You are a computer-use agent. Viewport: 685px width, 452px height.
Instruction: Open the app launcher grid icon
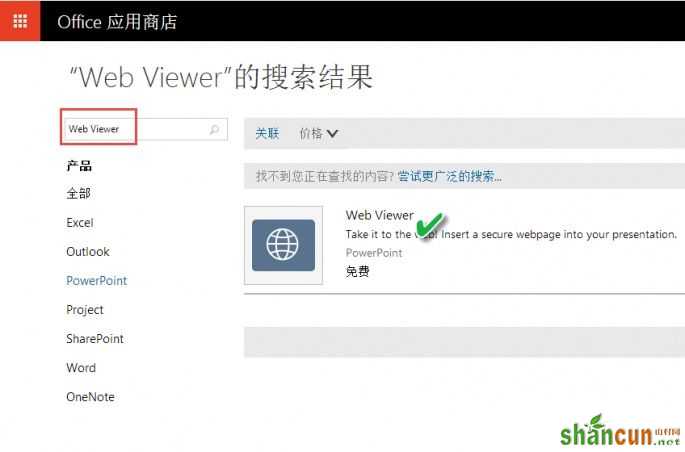click(x=20, y=21)
